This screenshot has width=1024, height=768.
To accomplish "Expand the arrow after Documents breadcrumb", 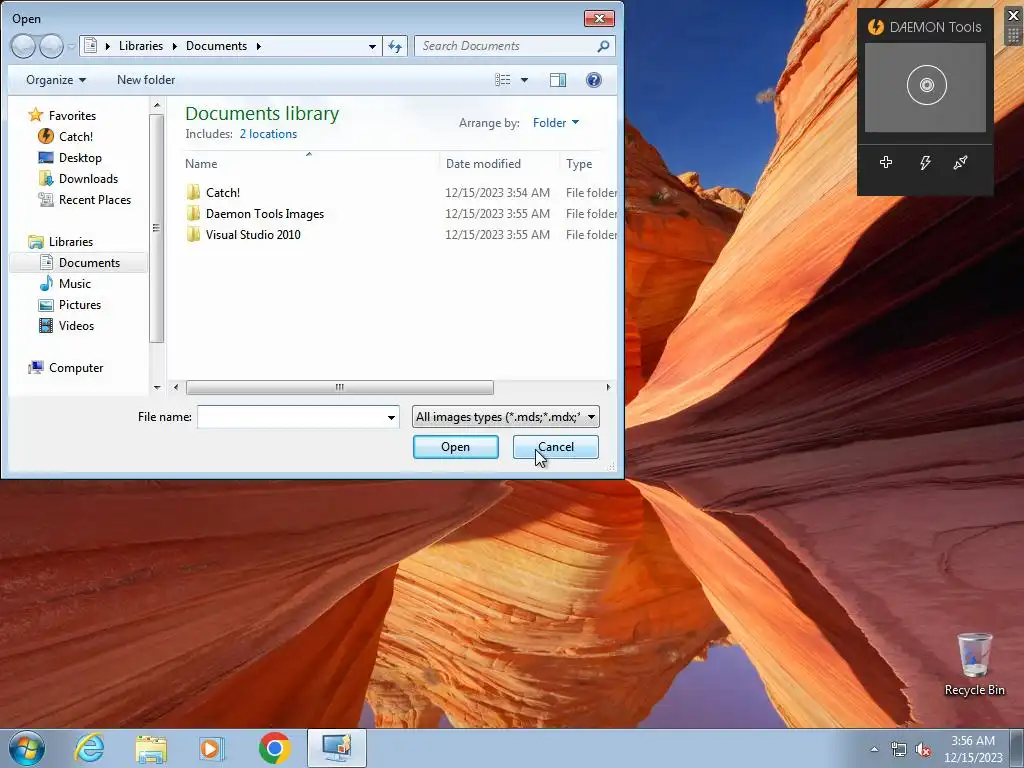I will click(x=259, y=46).
